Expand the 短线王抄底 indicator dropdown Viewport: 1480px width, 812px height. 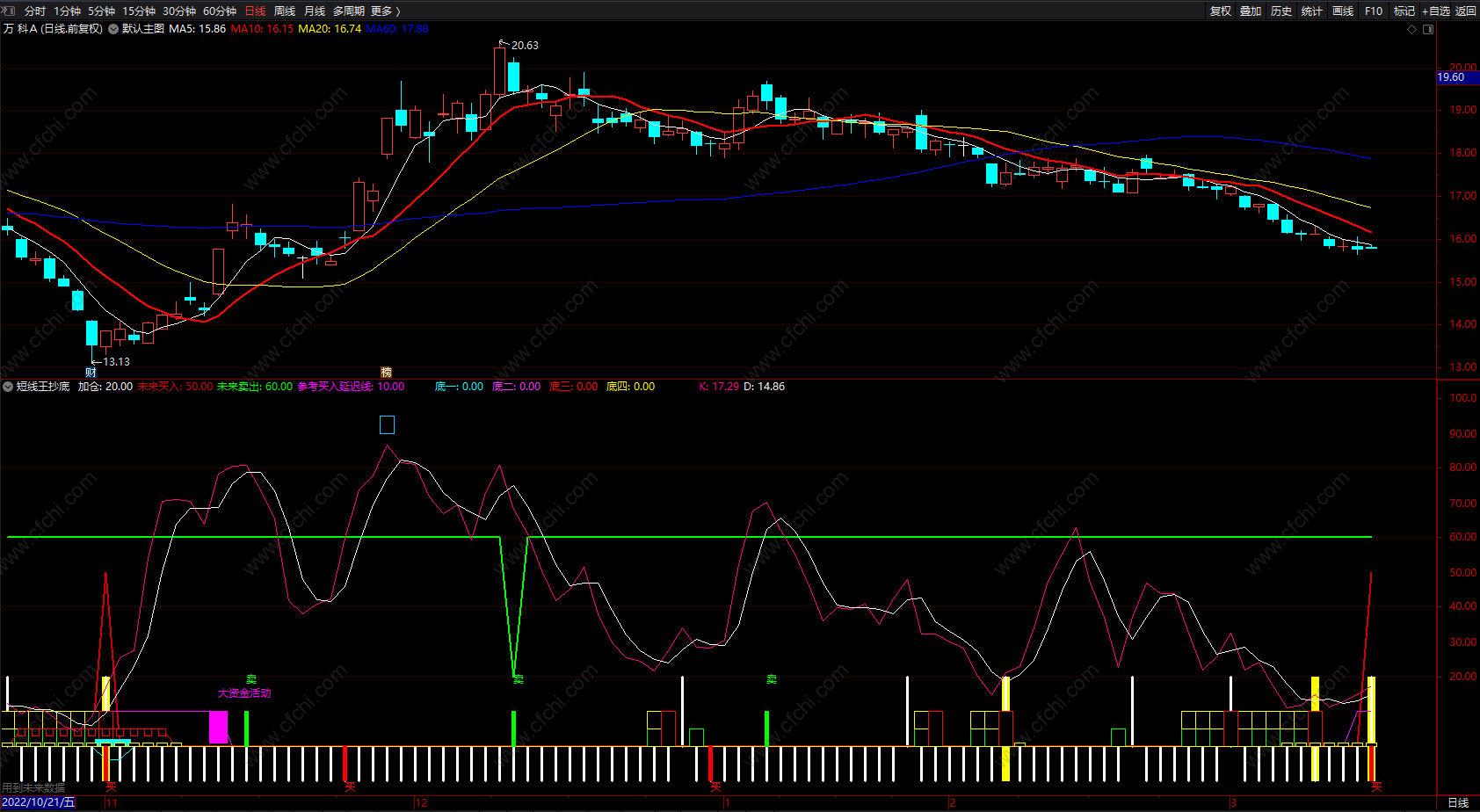pyautogui.click(x=8, y=387)
